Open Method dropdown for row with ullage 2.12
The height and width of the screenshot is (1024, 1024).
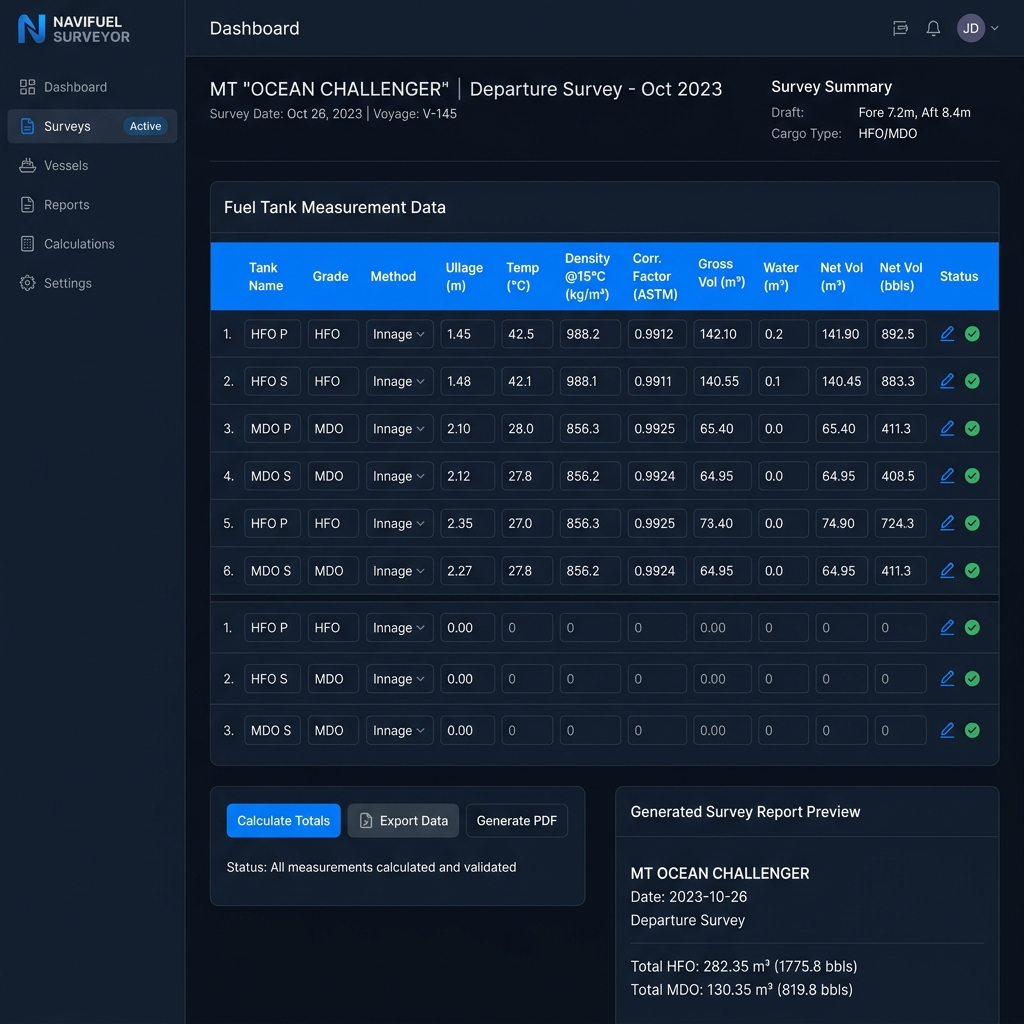pos(399,475)
